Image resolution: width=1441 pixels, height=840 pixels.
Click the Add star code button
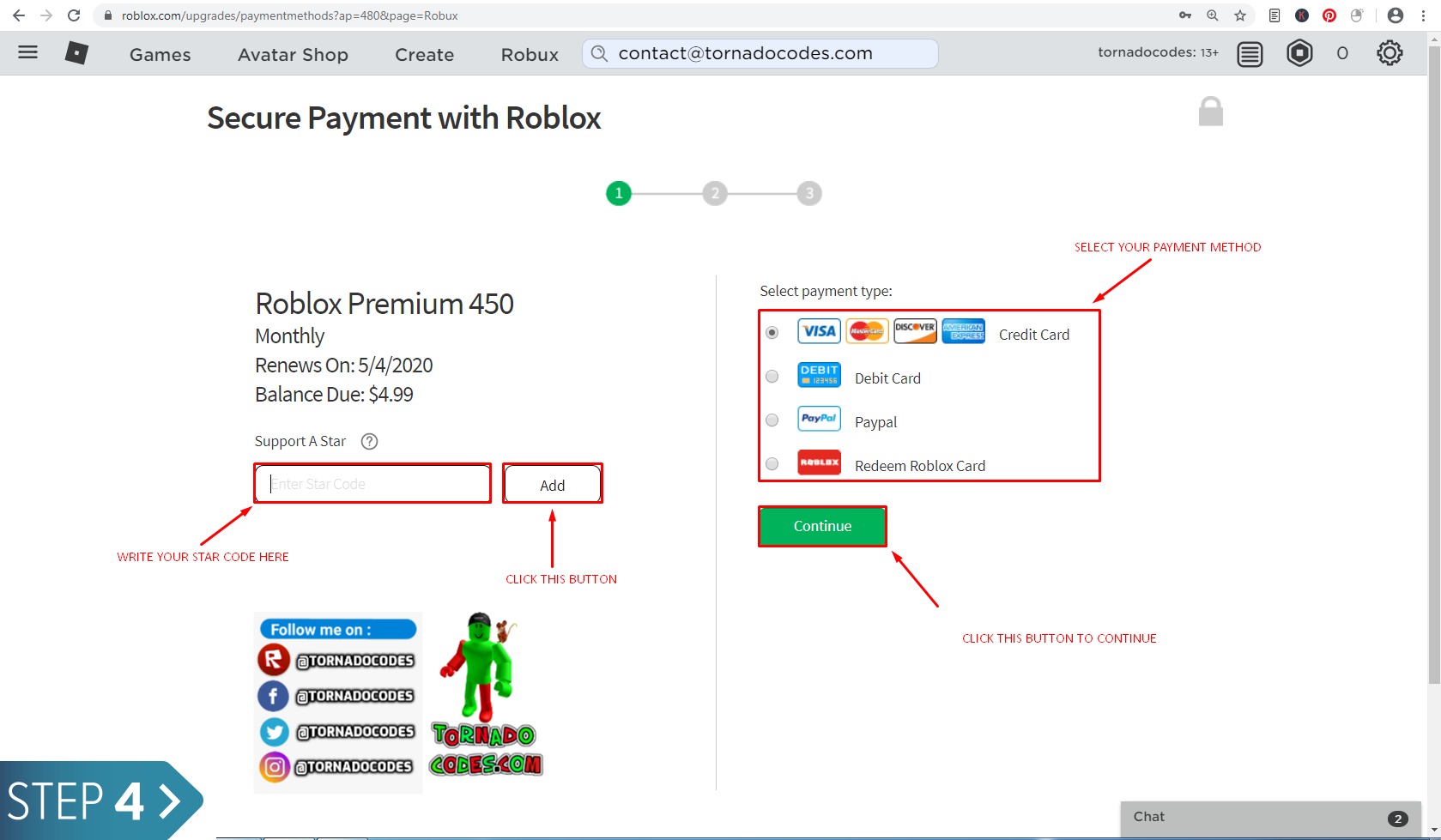point(553,485)
